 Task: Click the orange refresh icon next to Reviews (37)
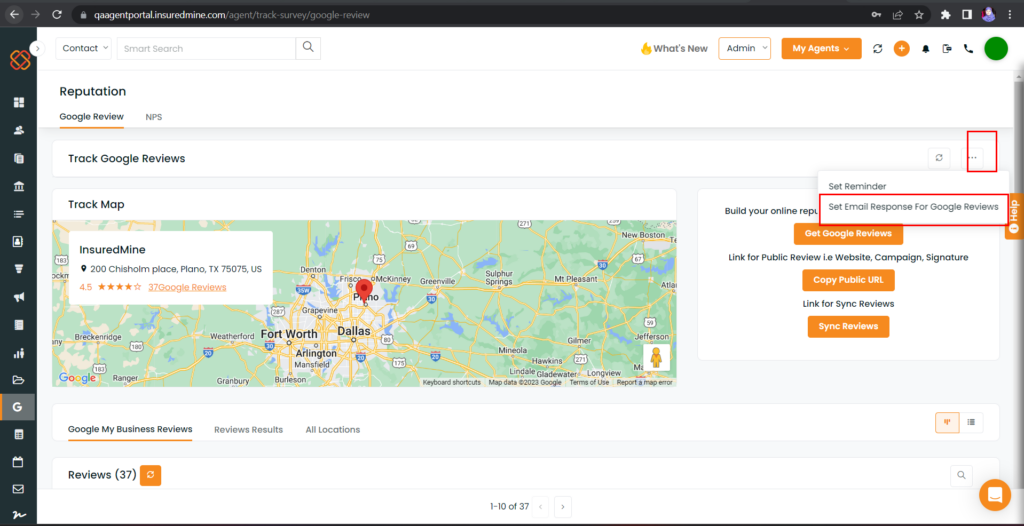[150, 475]
